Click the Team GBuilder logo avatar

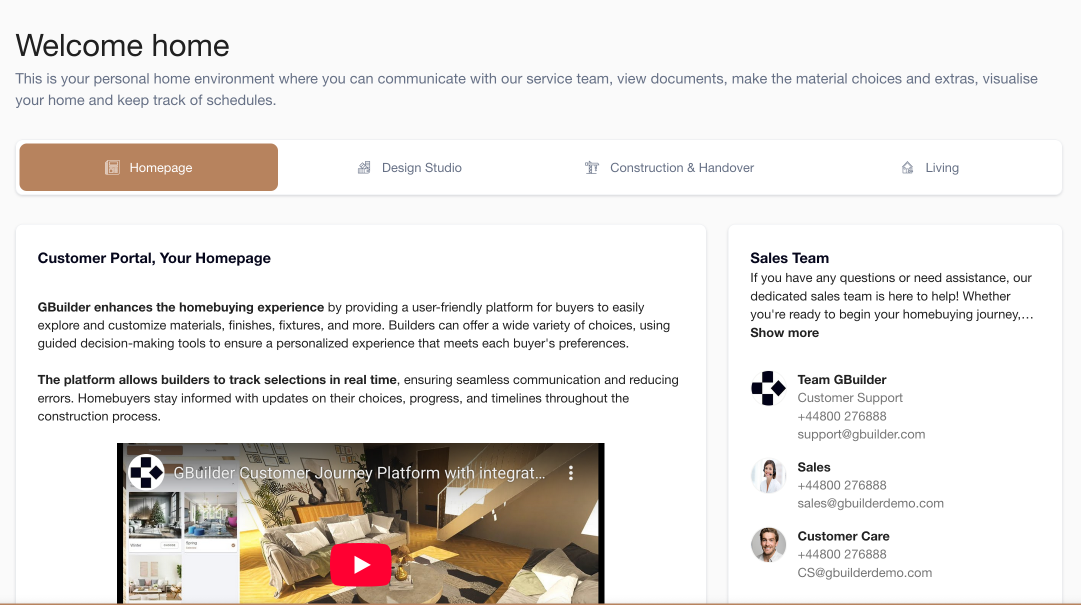point(768,388)
